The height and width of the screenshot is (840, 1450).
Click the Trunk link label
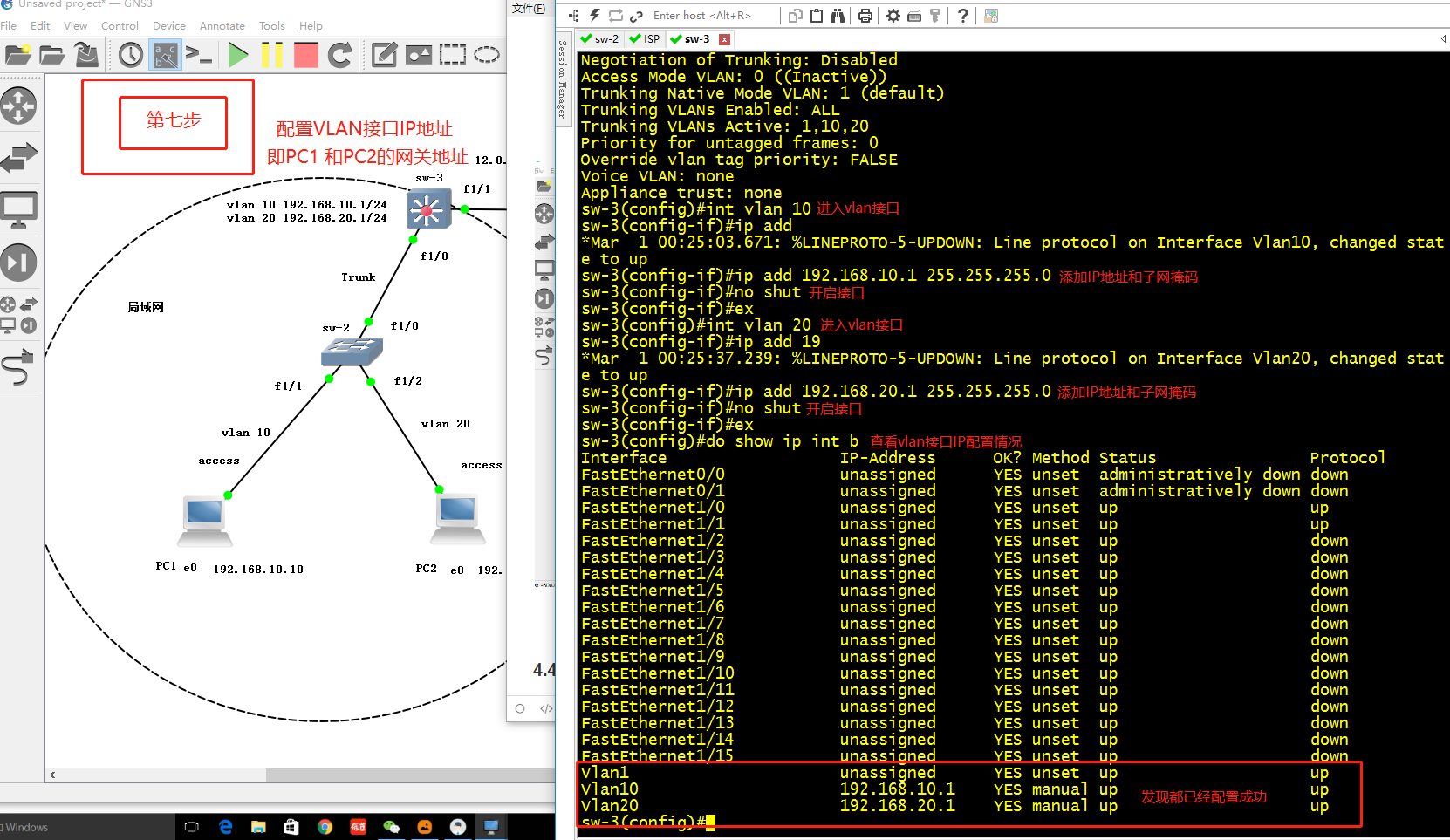[359, 277]
